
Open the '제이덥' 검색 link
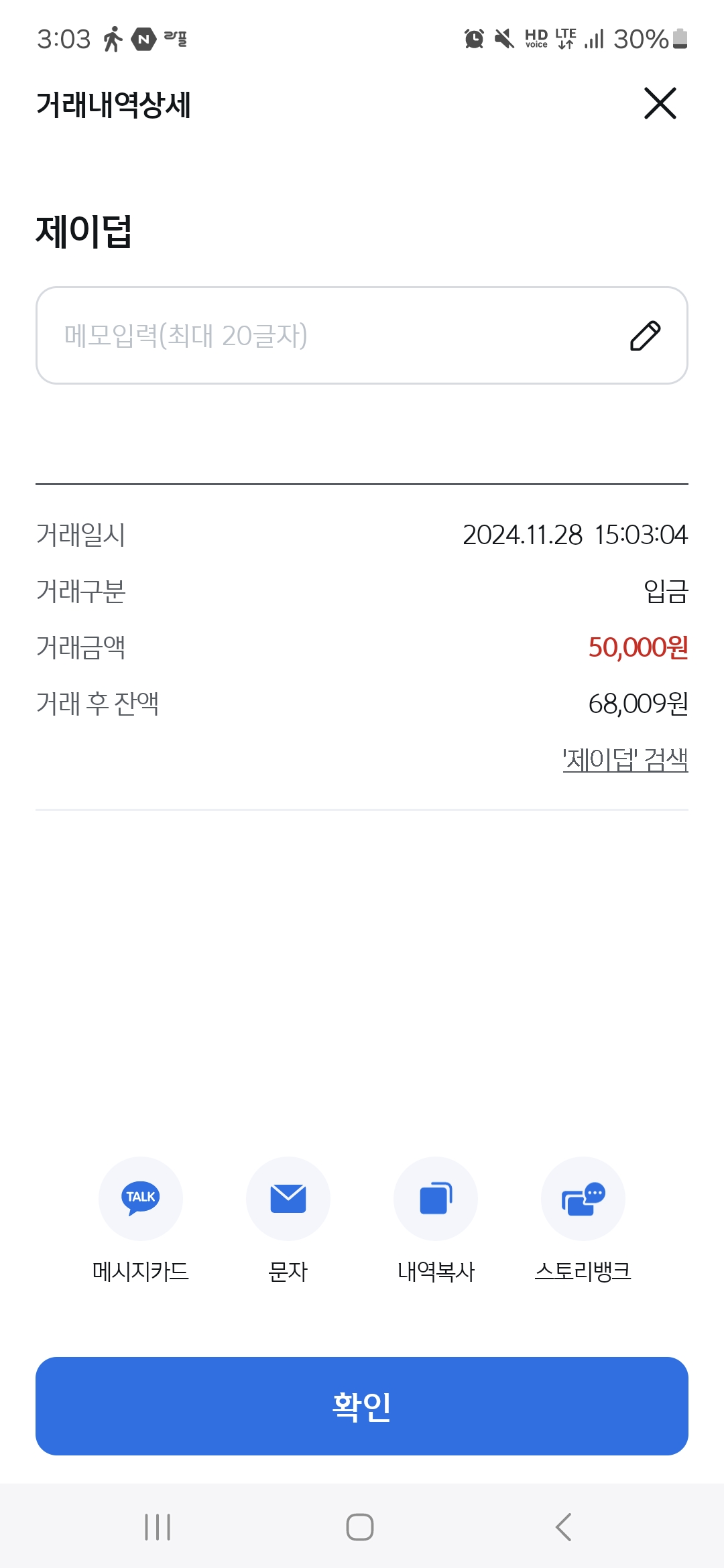(625, 760)
